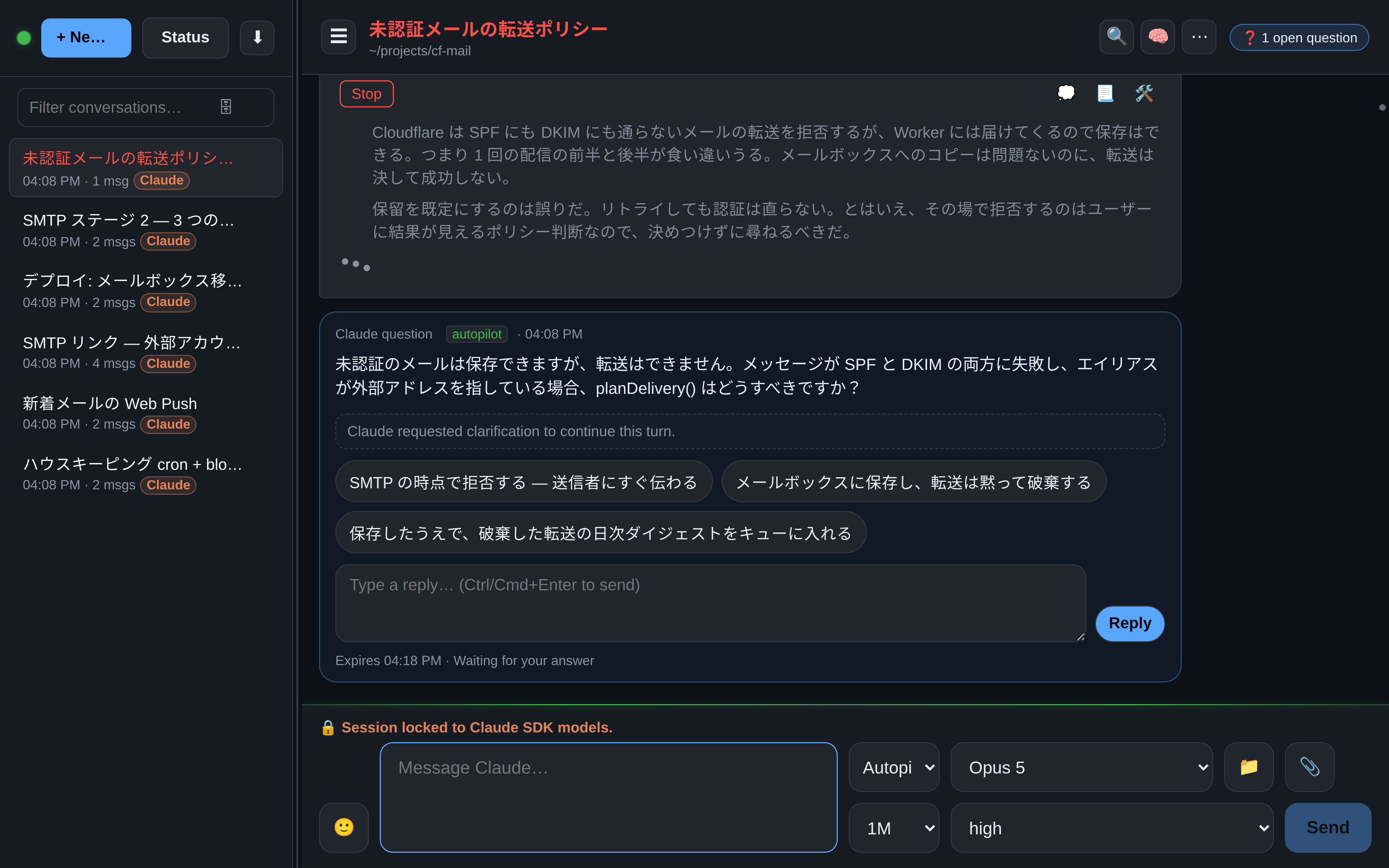Select conversation 'デプロイ: メールボックス移…'
This screenshot has width=1389, height=868.
(x=146, y=290)
